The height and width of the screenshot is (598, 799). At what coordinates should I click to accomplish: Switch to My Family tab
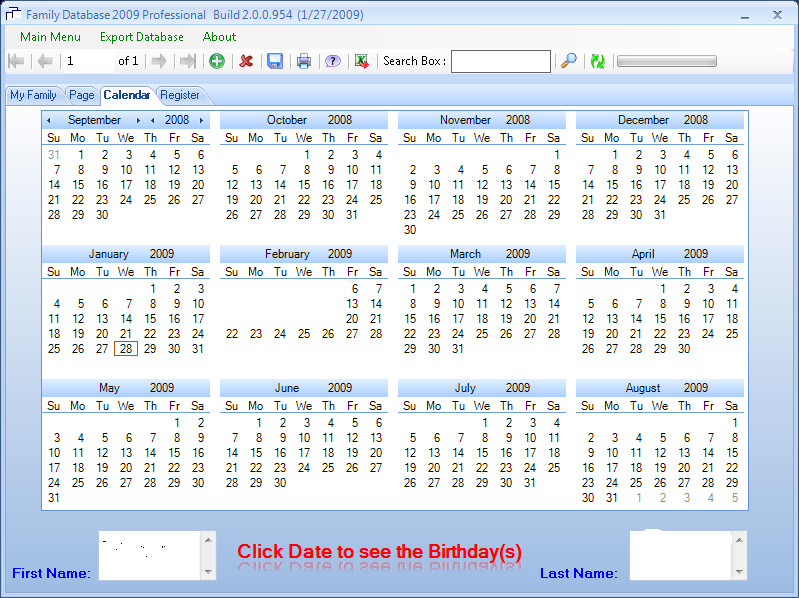33,95
